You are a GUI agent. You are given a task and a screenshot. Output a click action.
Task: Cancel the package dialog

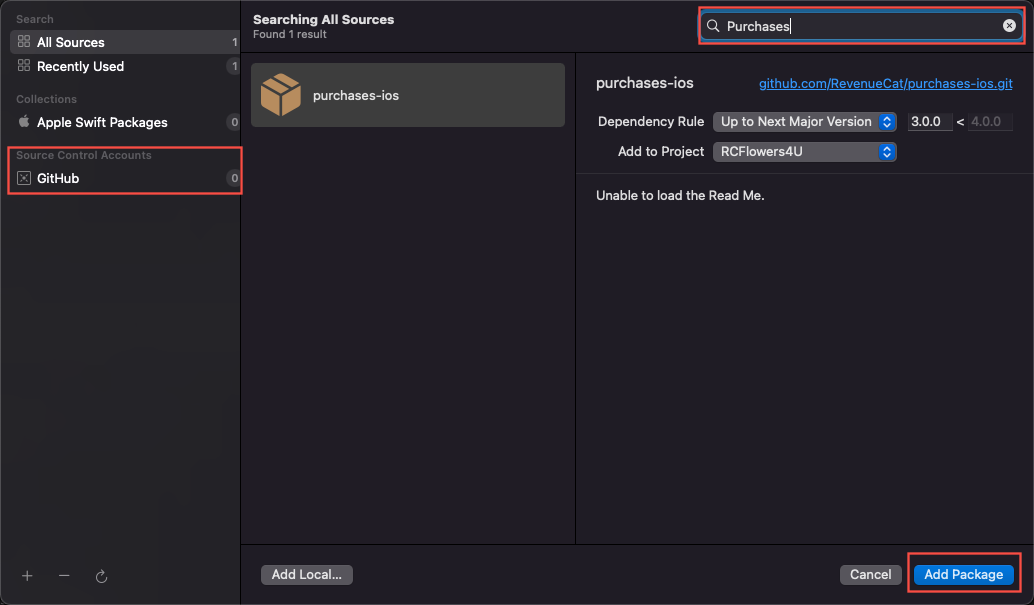[870, 575]
